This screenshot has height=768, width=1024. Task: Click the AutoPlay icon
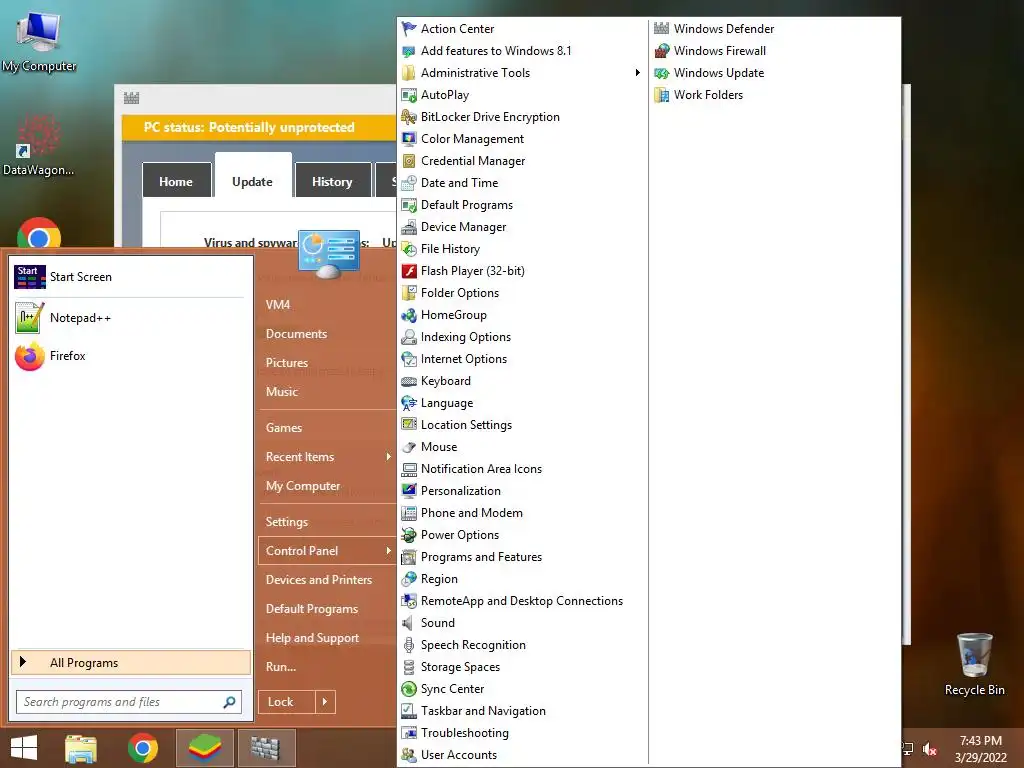coord(409,95)
